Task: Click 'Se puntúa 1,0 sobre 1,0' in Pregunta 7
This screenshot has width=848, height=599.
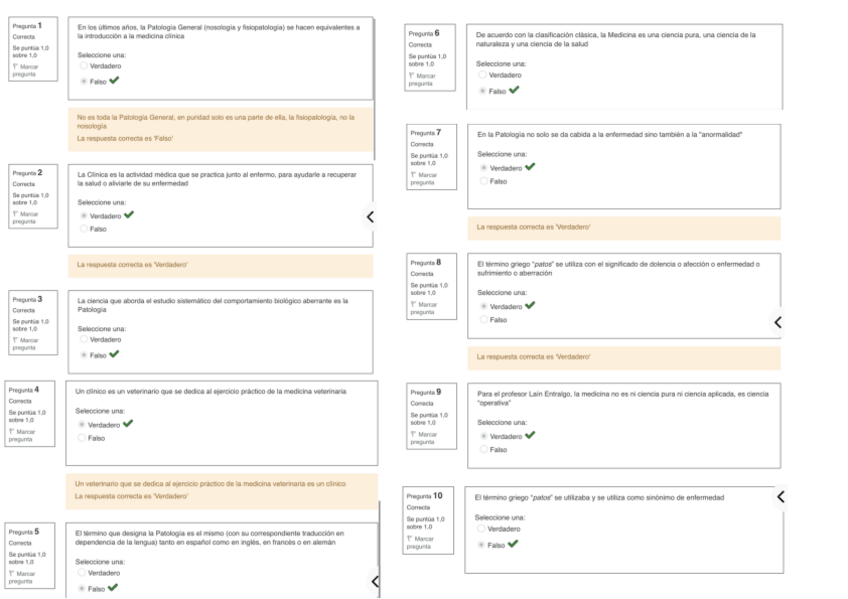Action: pyautogui.click(x=429, y=159)
